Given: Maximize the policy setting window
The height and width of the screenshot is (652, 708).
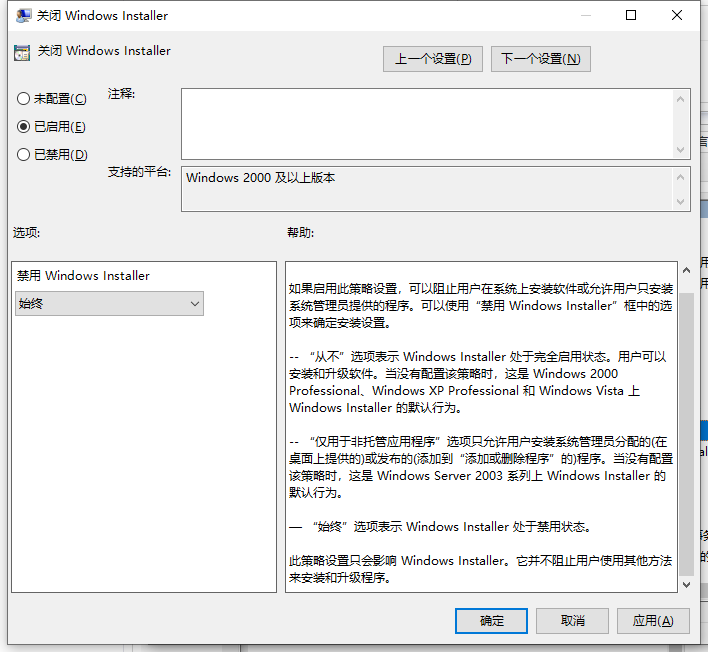Looking at the screenshot, I should 631,16.
